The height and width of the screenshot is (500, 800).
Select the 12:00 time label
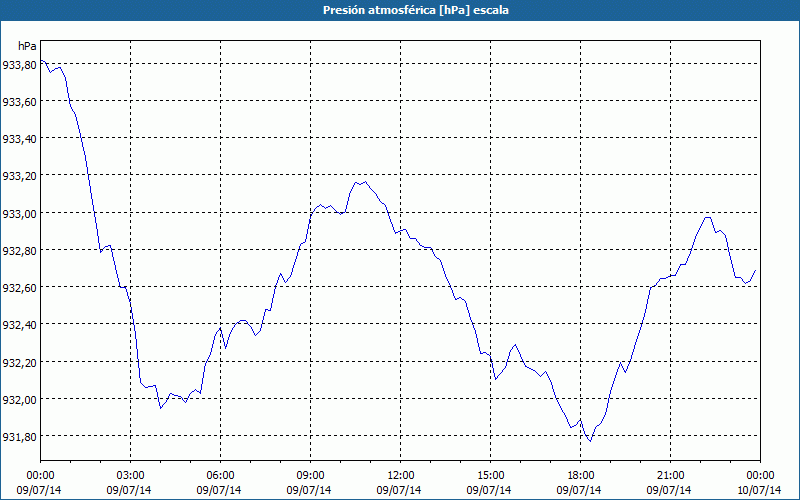401,476
